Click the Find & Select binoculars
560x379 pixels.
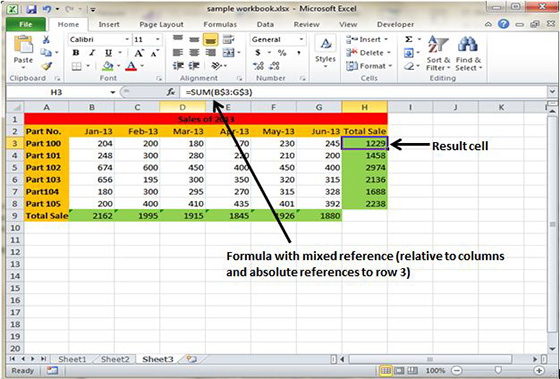point(468,53)
